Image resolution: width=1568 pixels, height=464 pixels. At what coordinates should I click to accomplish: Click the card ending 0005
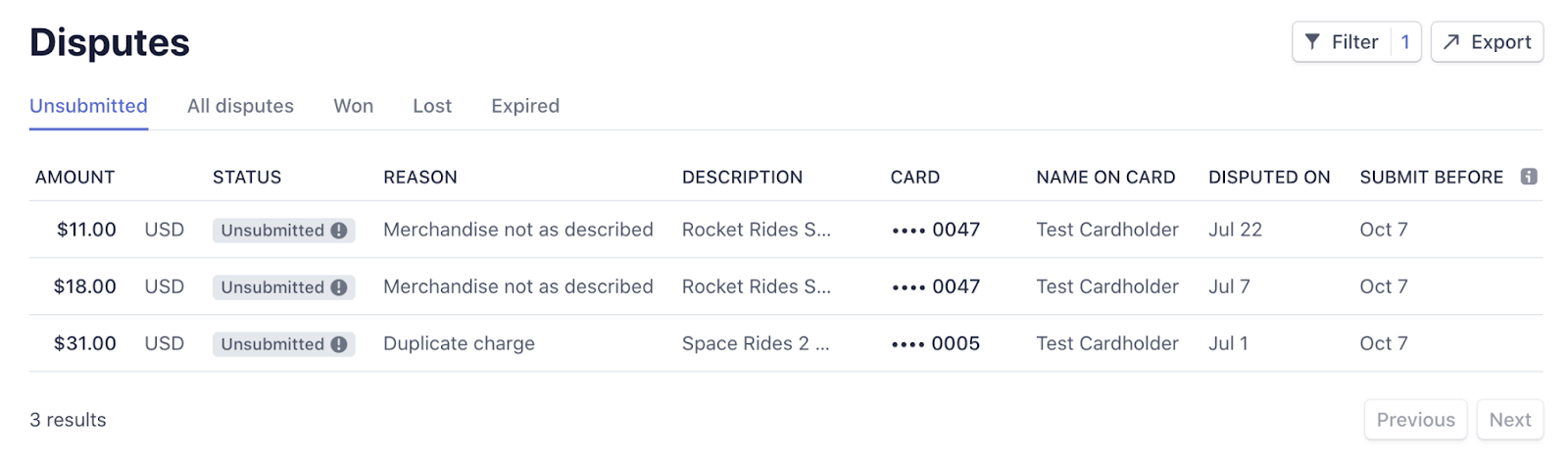[x=936, y=343]
